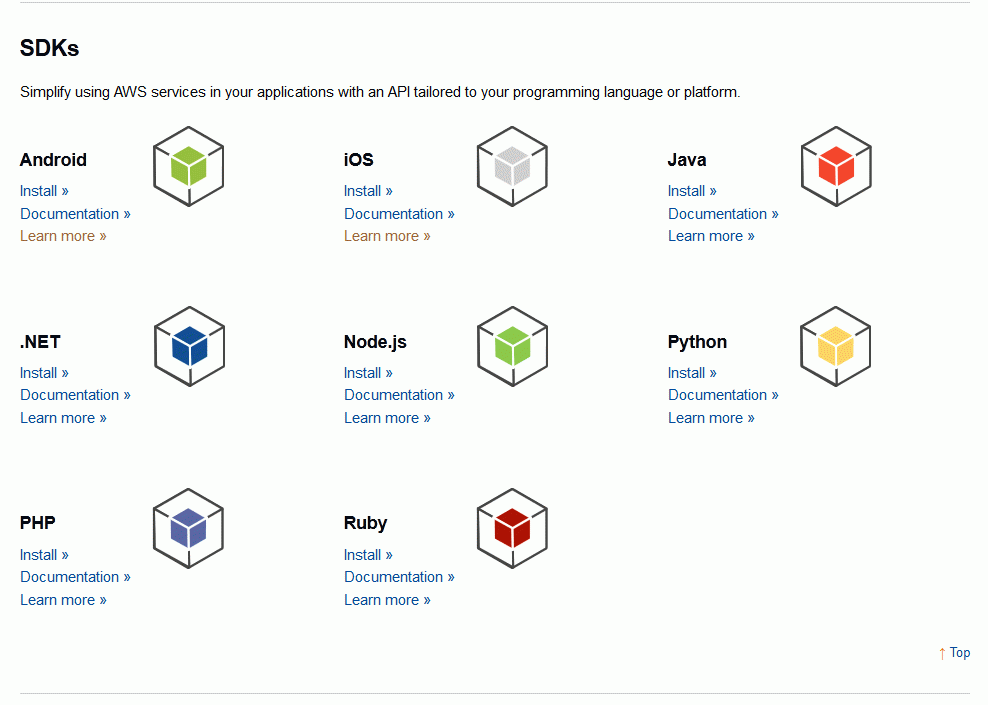Click the Node.js heading text
This screenshot has width=988, height=705.
click(x=375, y=342)
